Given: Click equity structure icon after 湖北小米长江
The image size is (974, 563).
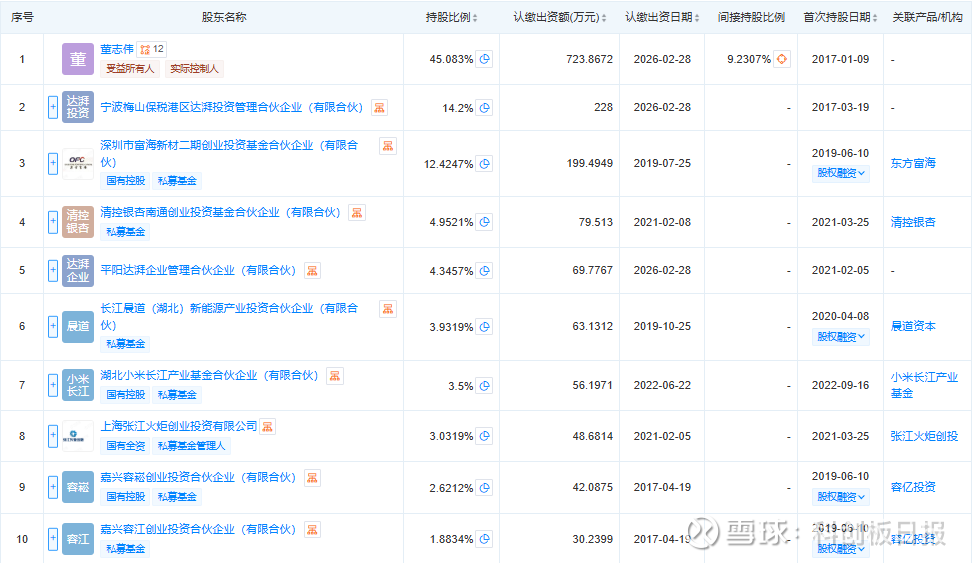Looking at the screenshot, I should tap(334, 375).
